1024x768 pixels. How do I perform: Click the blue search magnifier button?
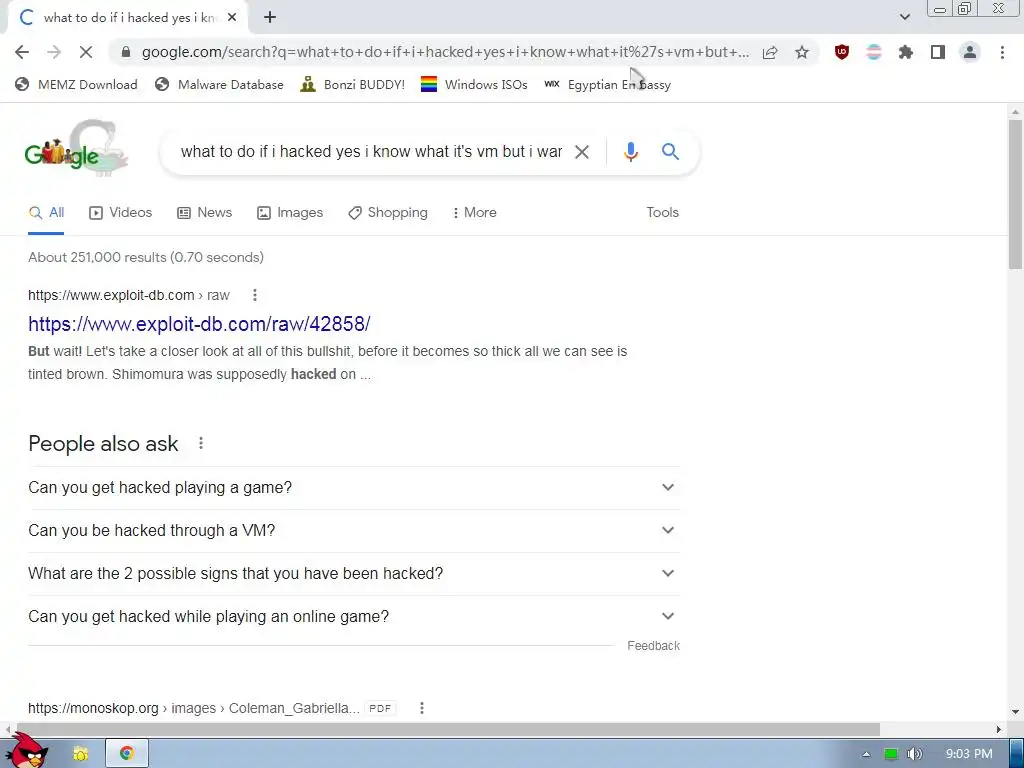(x=670, y=152)
